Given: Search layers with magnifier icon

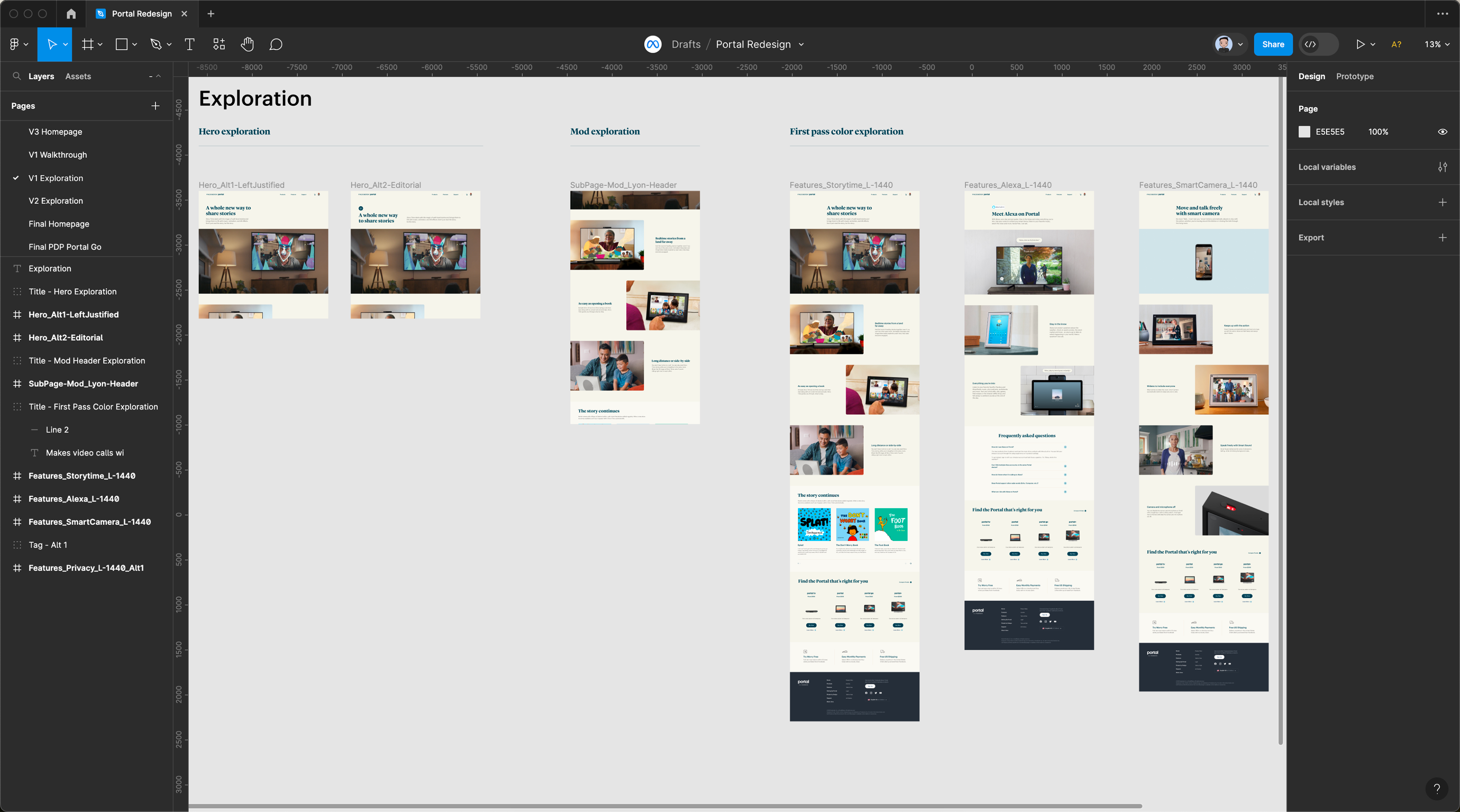Looking at the screenshot, I should [x=17, y=76].
